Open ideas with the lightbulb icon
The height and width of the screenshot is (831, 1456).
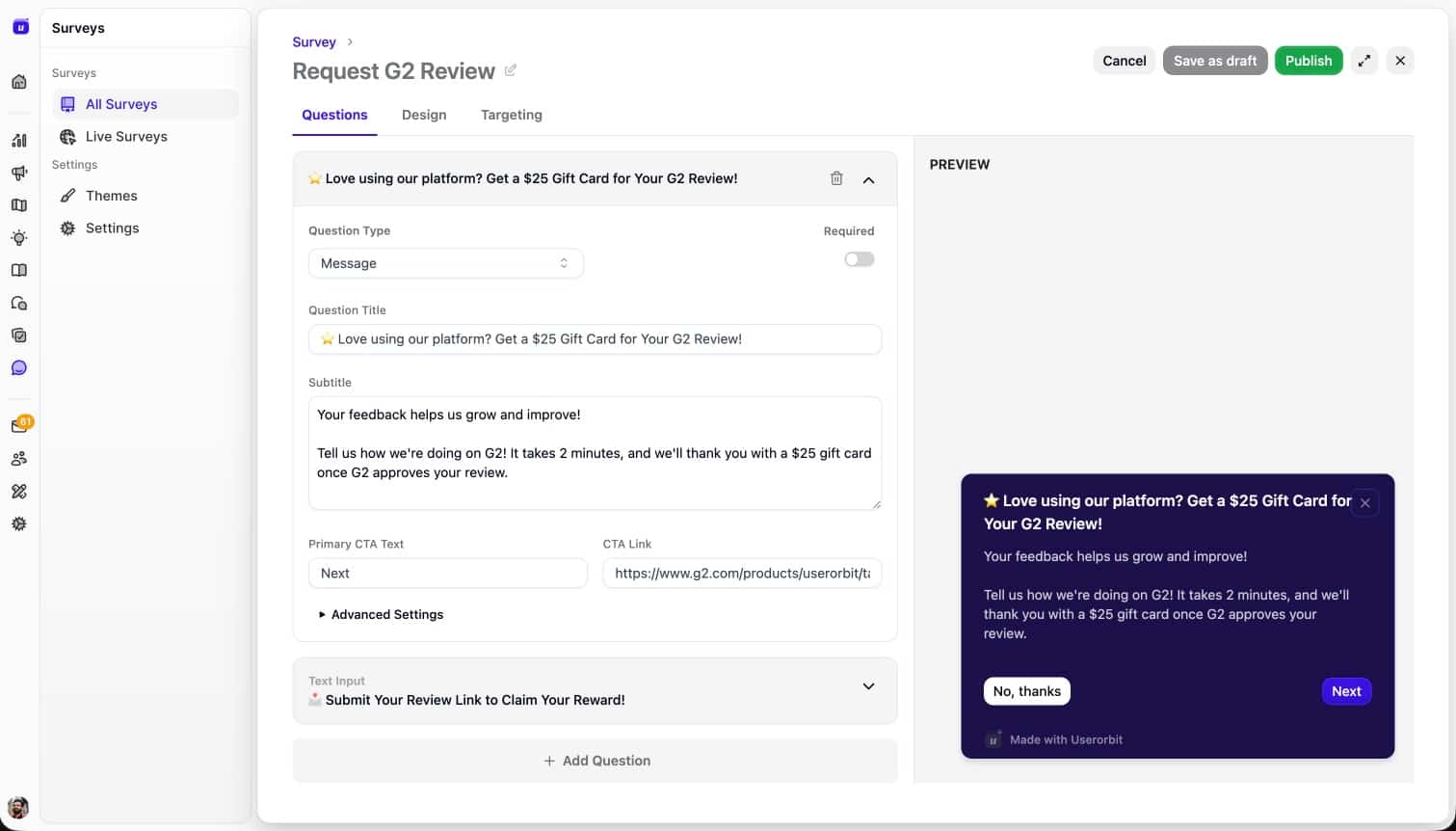click(19, 237)
